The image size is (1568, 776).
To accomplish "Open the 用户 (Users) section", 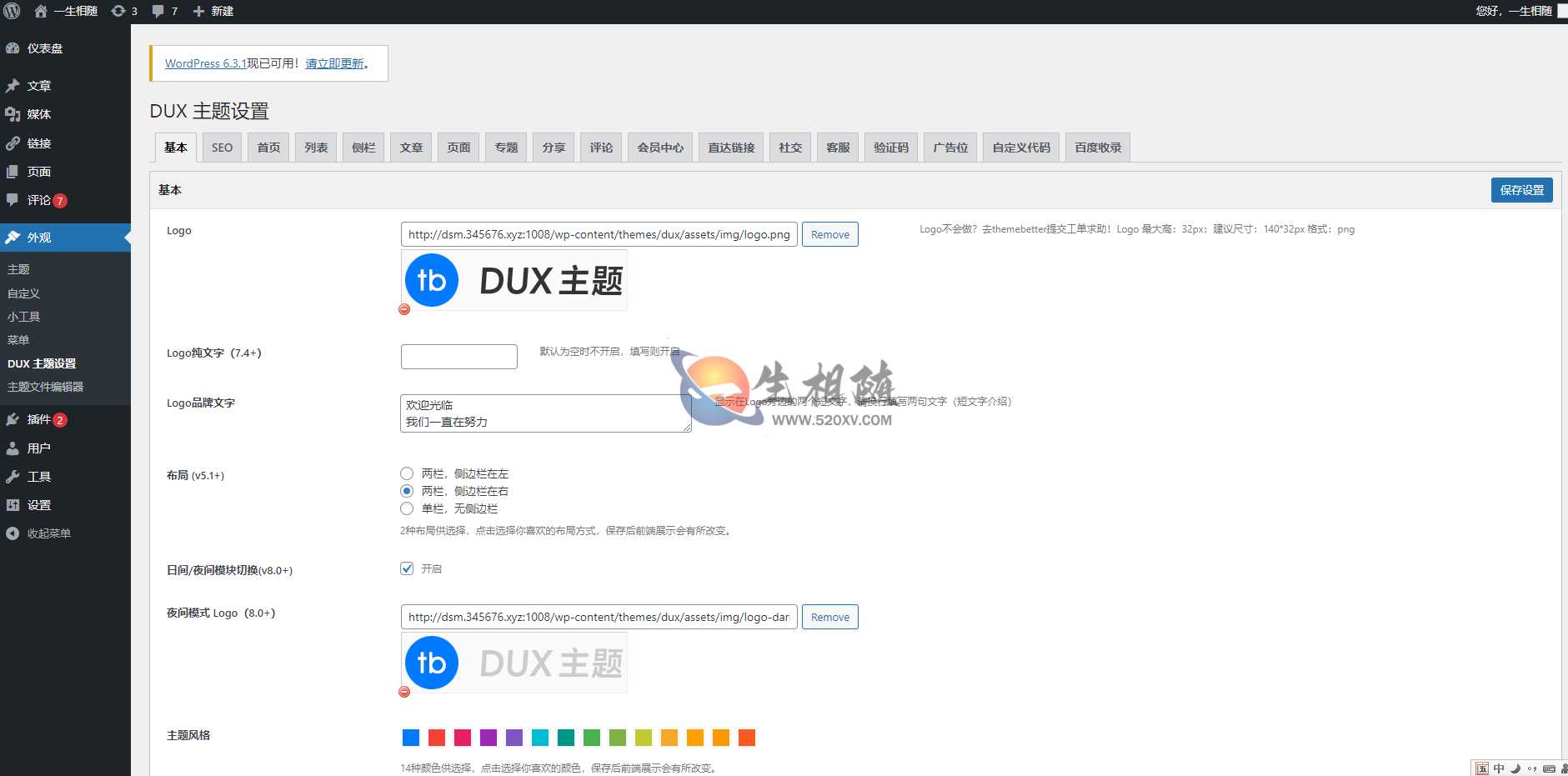I will [x=37, y=448].
